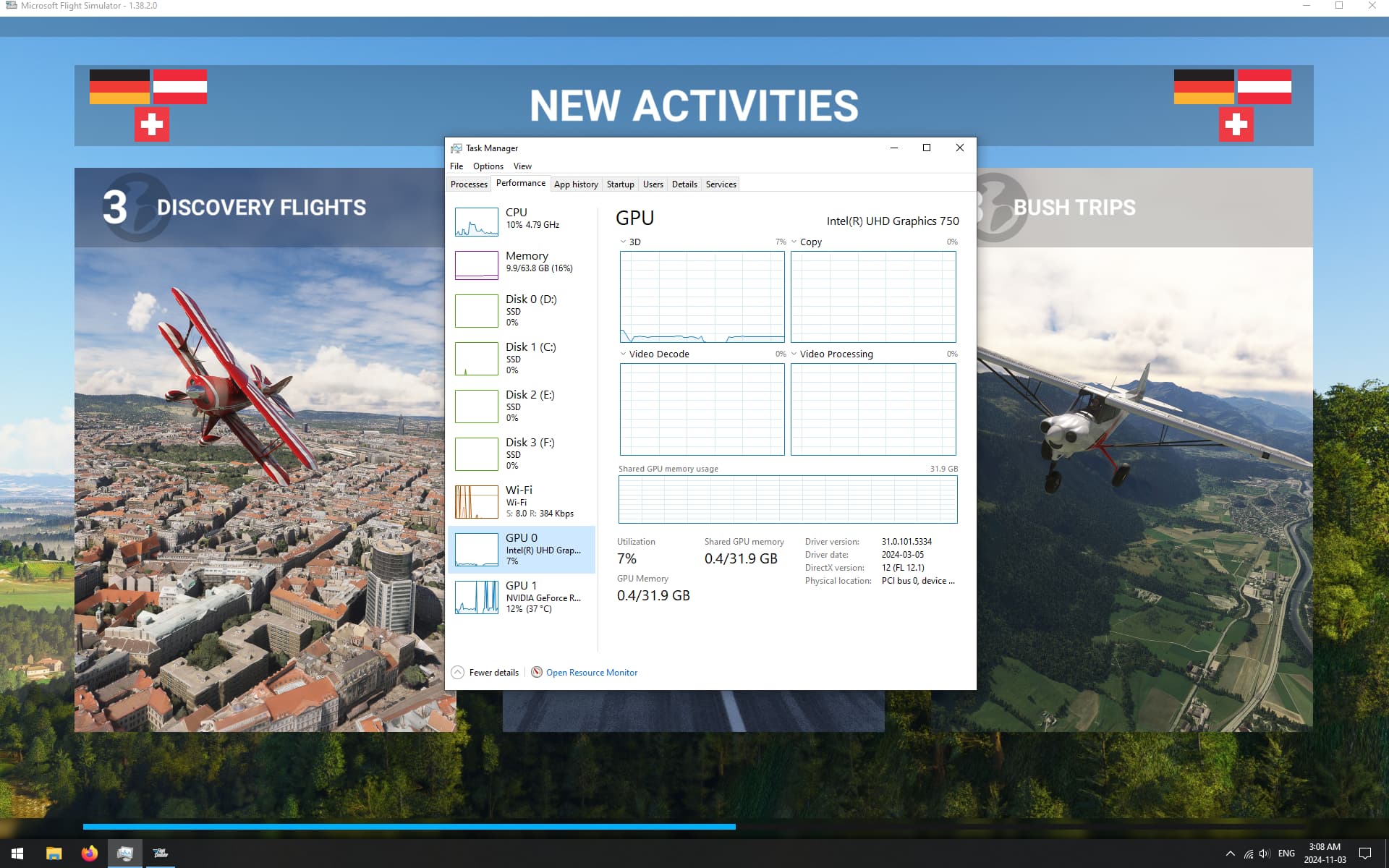Open the Copy engine graph dropdown
Image resolution: width=1389 pixels, height=868 pixels.
pos(794,242)
